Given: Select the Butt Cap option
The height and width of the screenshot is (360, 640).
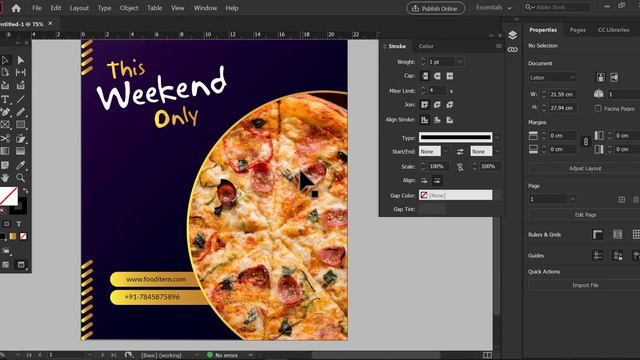Looking at the screenshot, I should point(425,76).
